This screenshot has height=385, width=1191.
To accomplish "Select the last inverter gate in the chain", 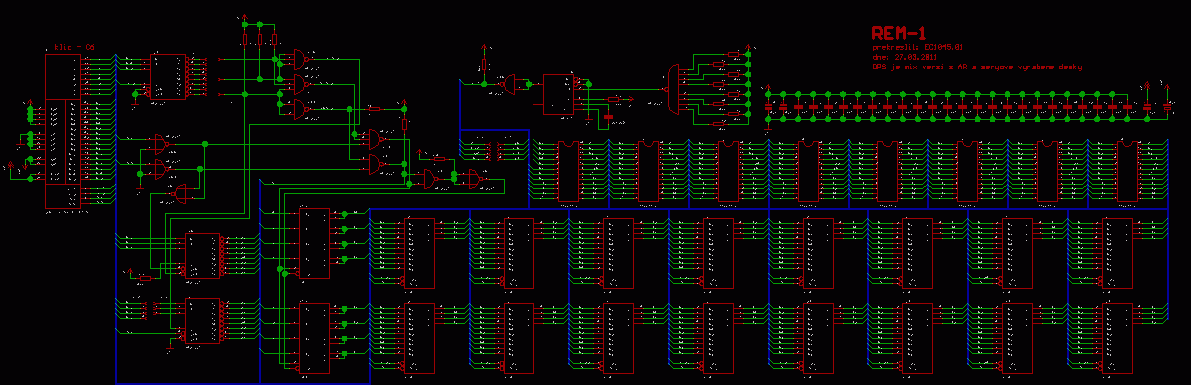I will [475, 180].
